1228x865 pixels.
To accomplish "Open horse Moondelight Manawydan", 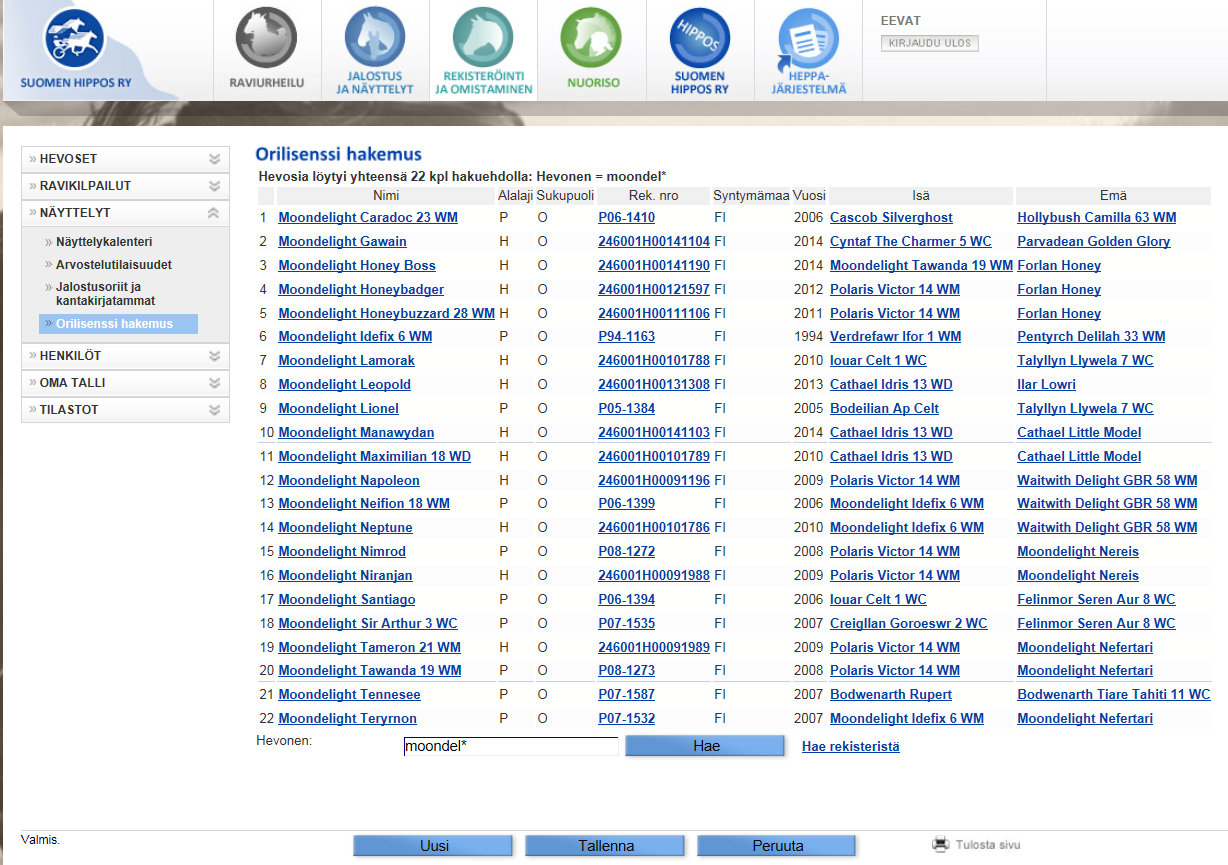I will (356, 432).
